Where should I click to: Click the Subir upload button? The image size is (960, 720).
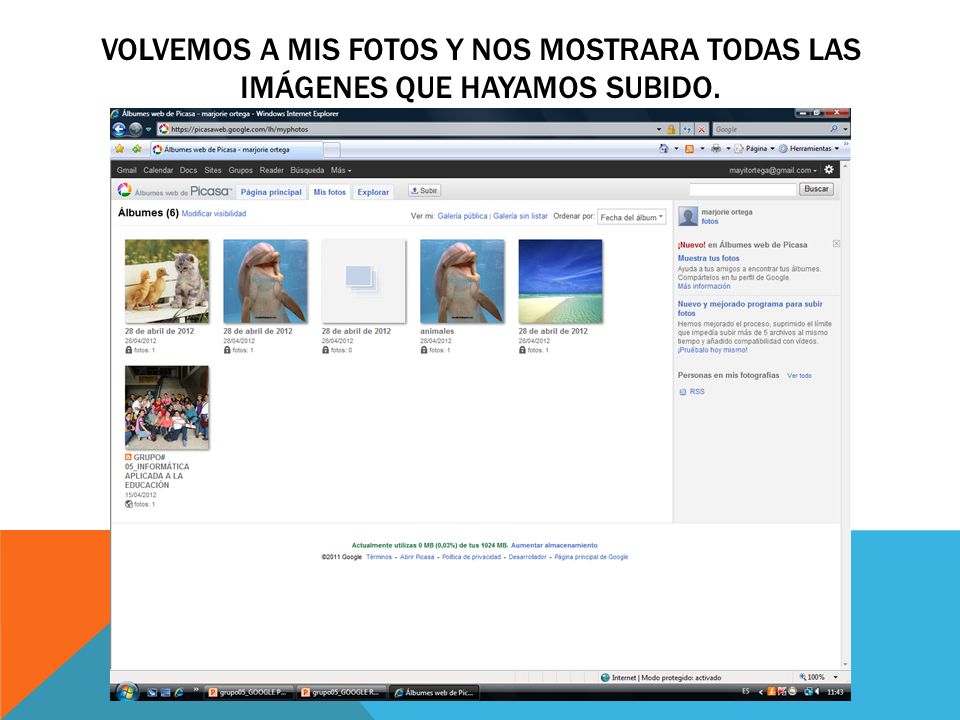424,190
